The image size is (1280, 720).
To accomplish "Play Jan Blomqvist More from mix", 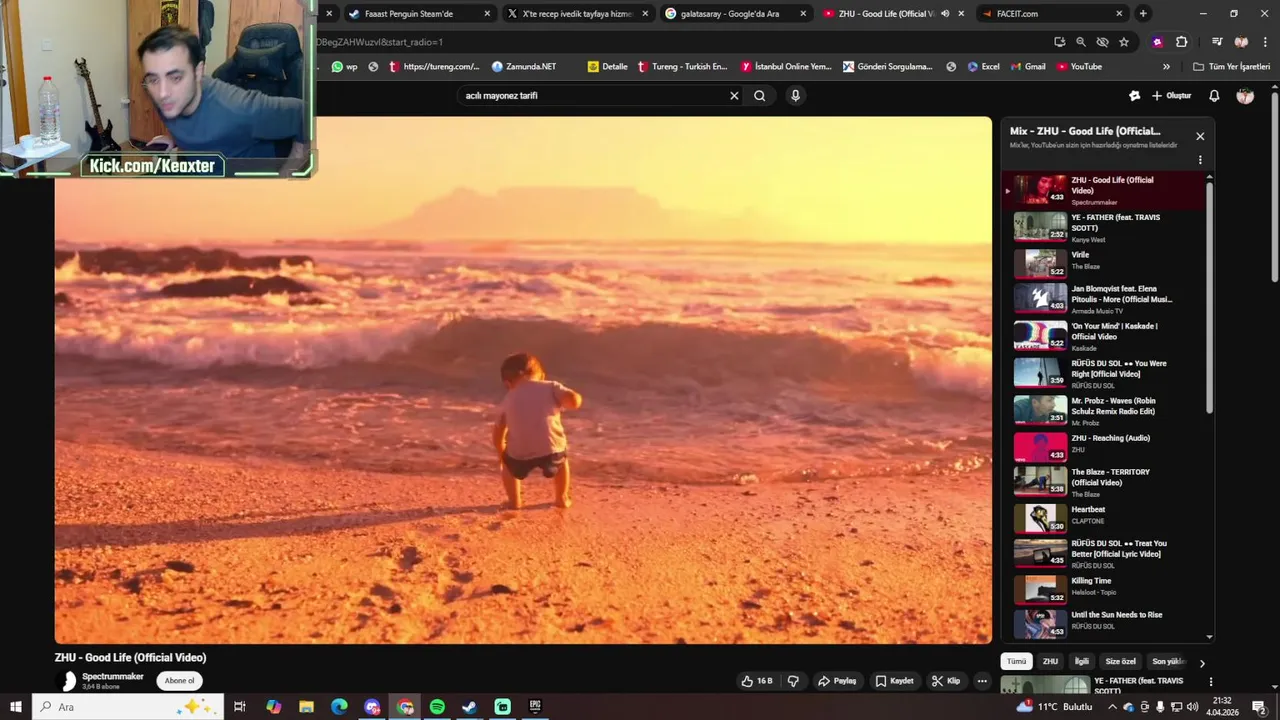I will pos(1105,299).
